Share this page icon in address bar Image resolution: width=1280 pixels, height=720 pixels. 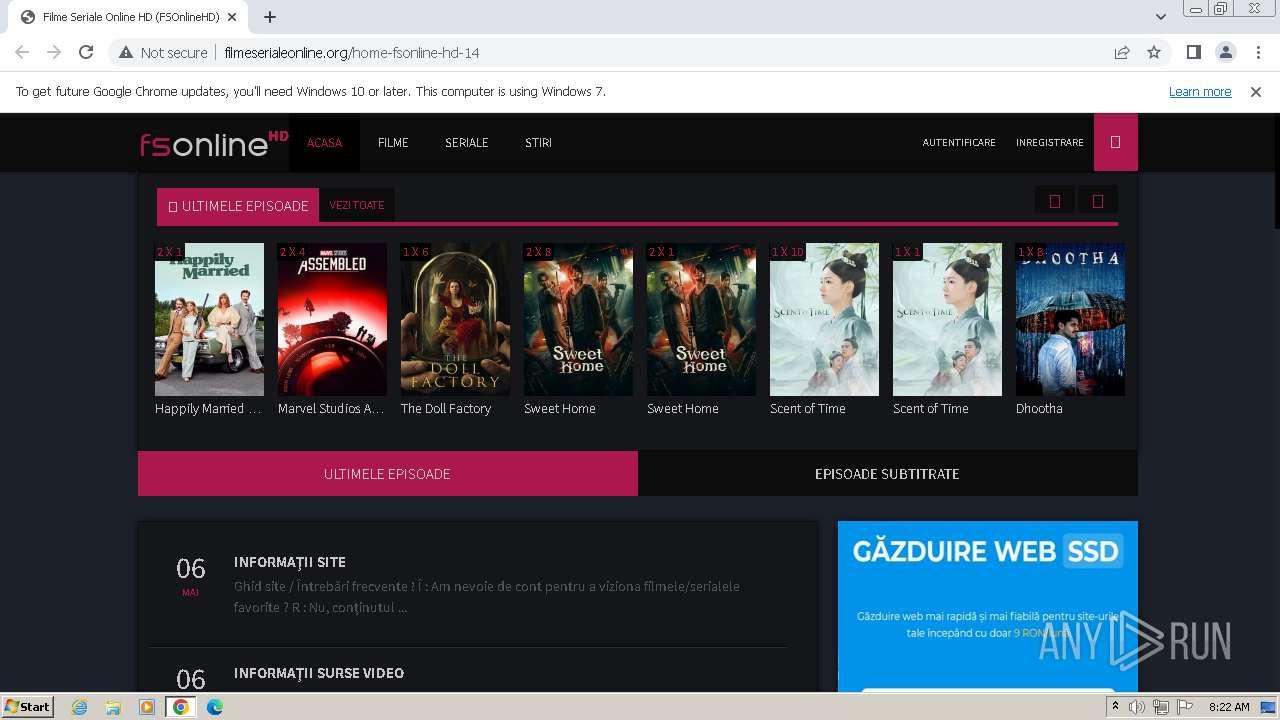point(1122,52)
